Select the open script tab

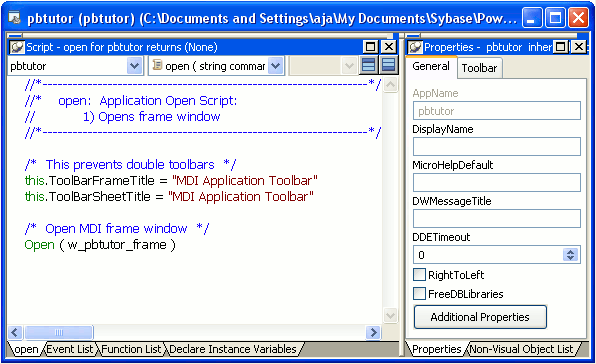pyautogui.click(x=26, y=349)
